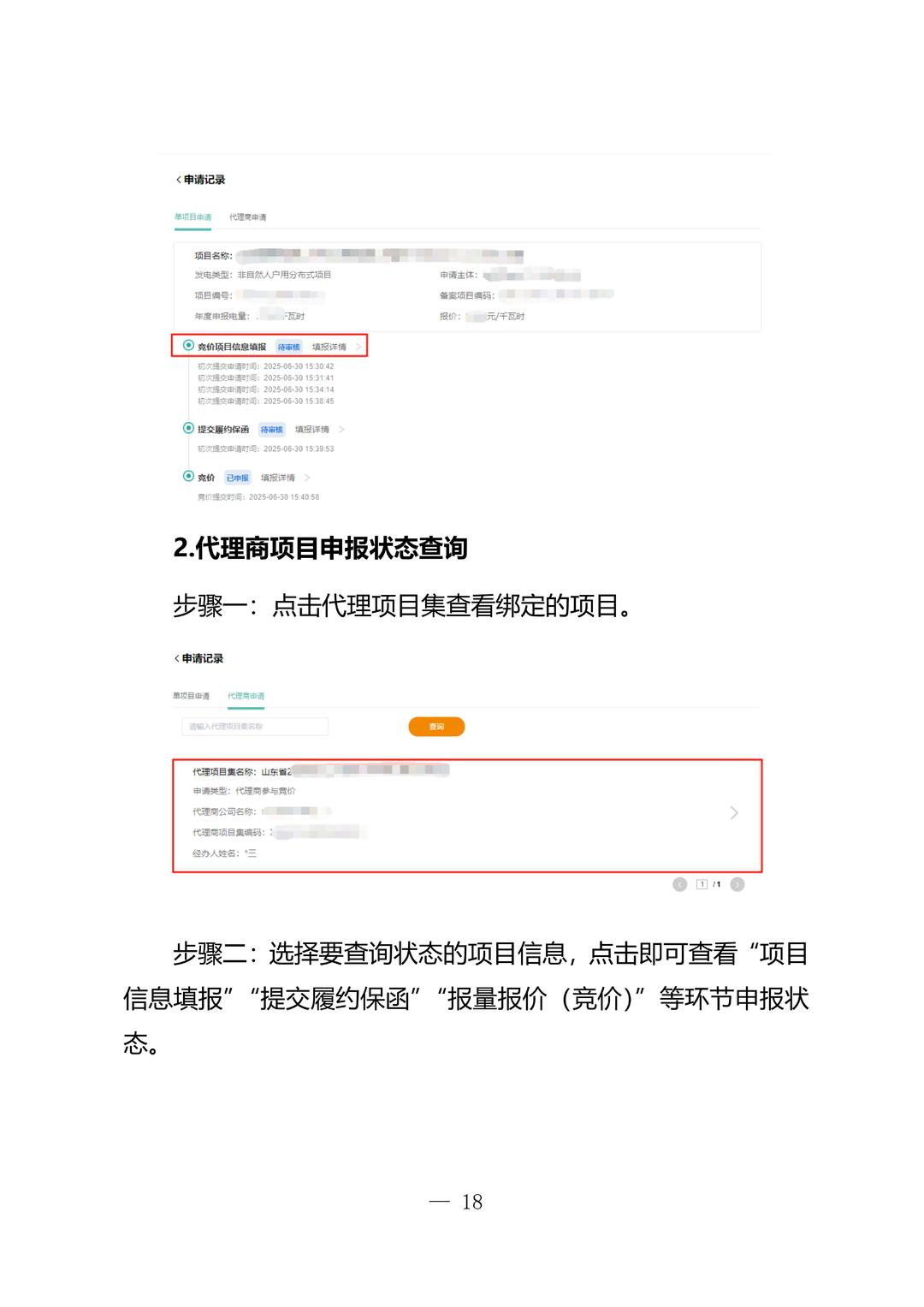Expand chevron after 填报详情 in 竞价 row

307,478
